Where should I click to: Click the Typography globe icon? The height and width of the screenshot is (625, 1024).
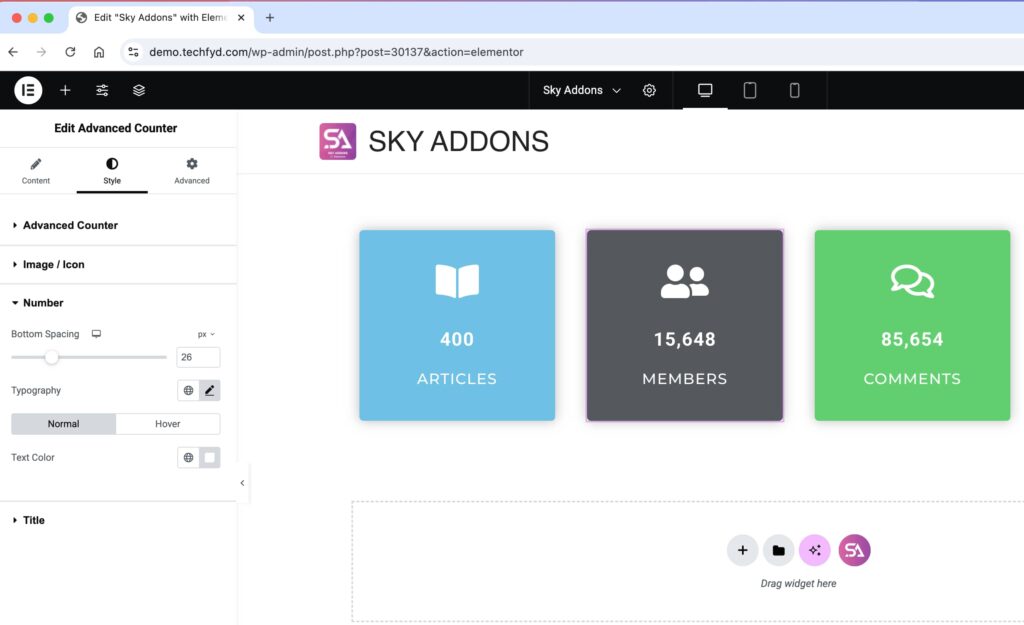pyautogui.click(x=188, y=391)
